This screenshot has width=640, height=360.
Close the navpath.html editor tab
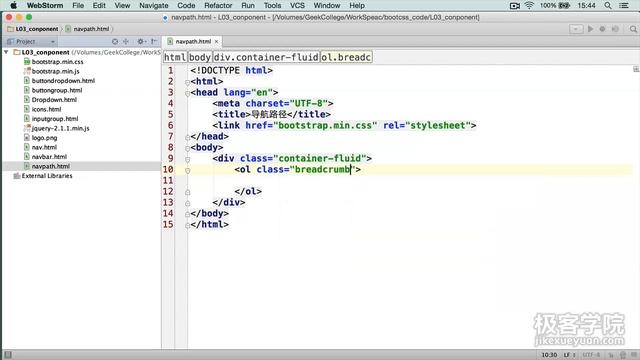216,42
